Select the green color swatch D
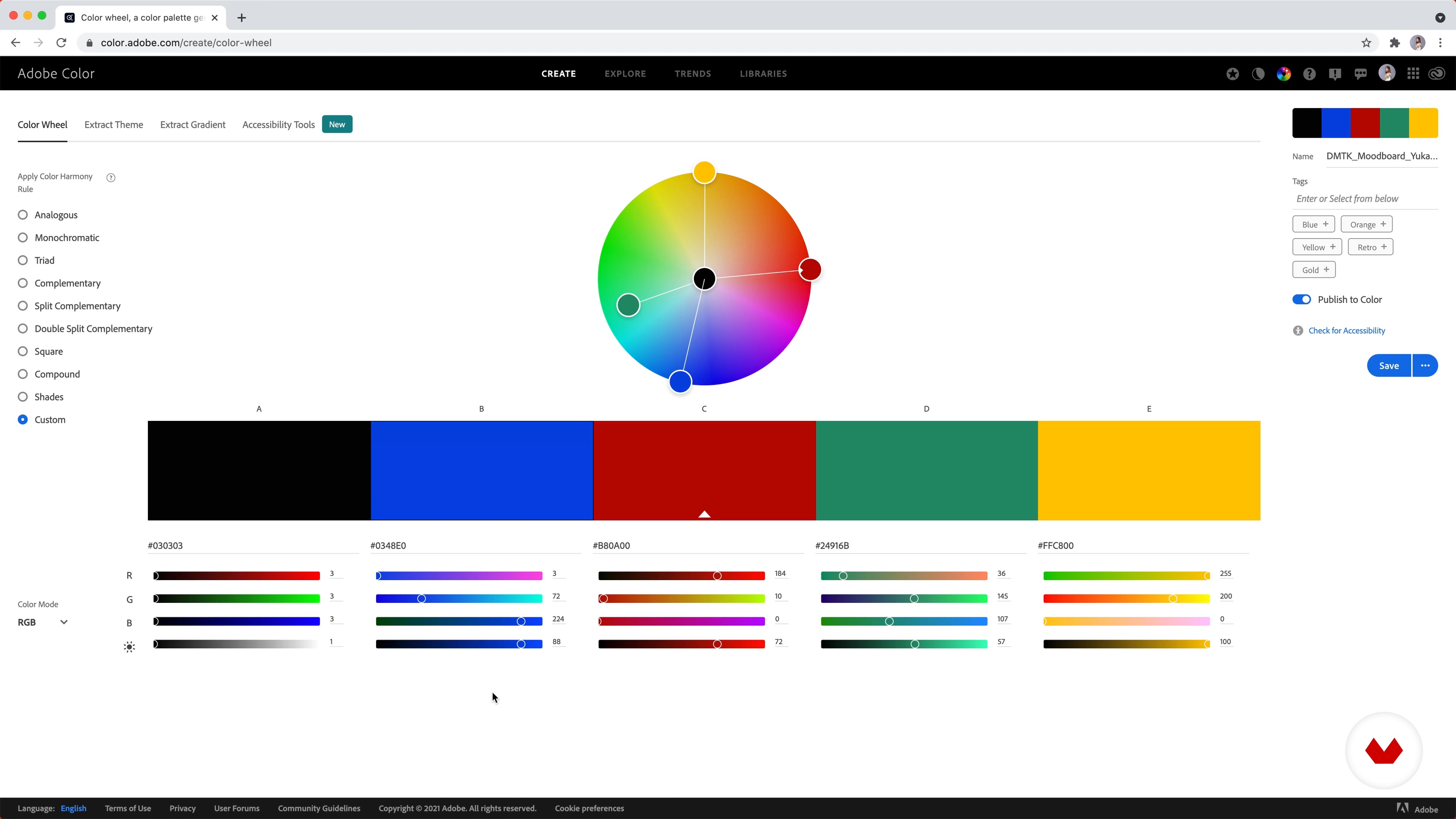This screenshot has width=1456, height=819. point(926,470)
